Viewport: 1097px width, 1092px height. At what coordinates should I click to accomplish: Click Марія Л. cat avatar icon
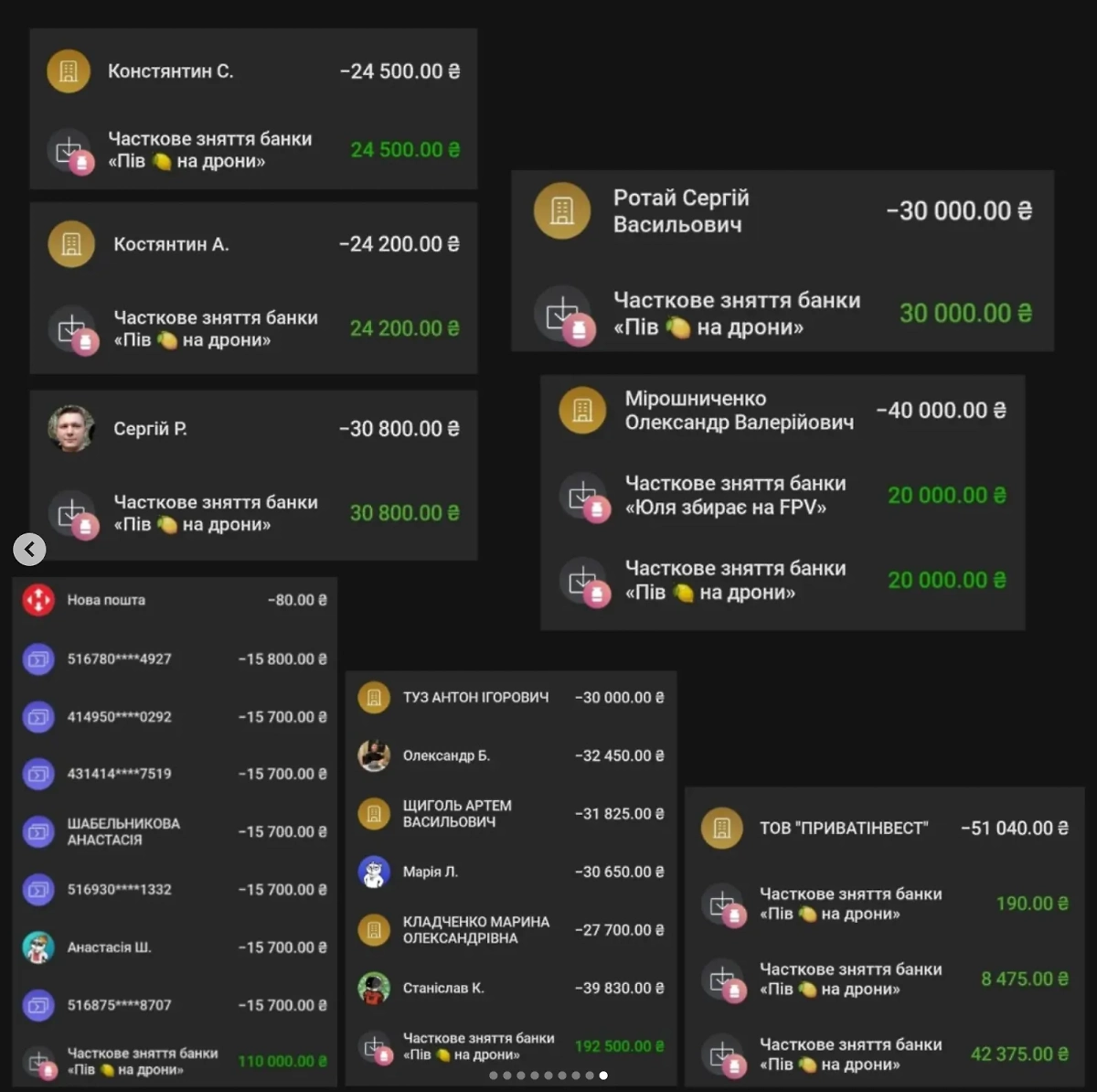point(374,873)
